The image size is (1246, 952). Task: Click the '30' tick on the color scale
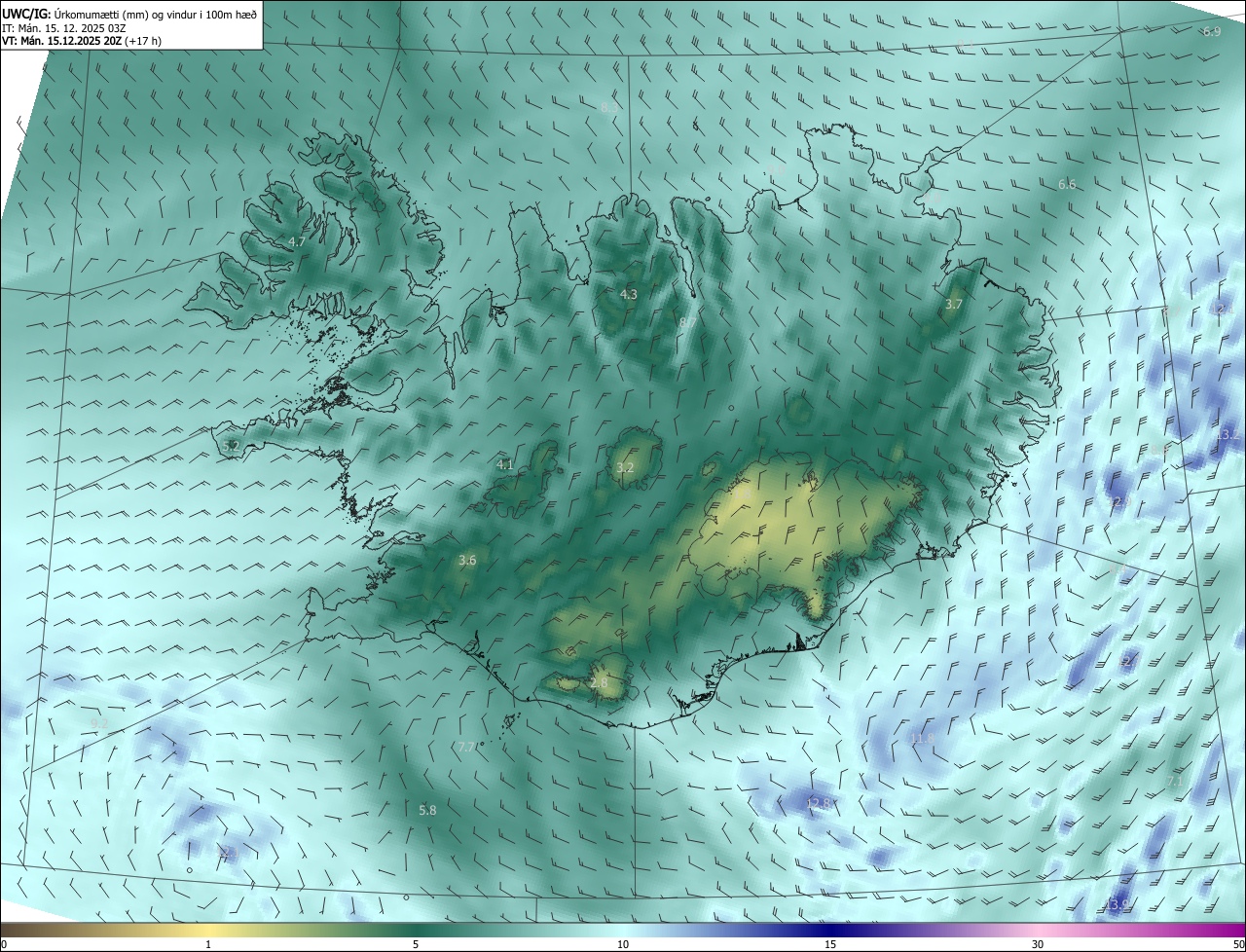[1038, 944]
